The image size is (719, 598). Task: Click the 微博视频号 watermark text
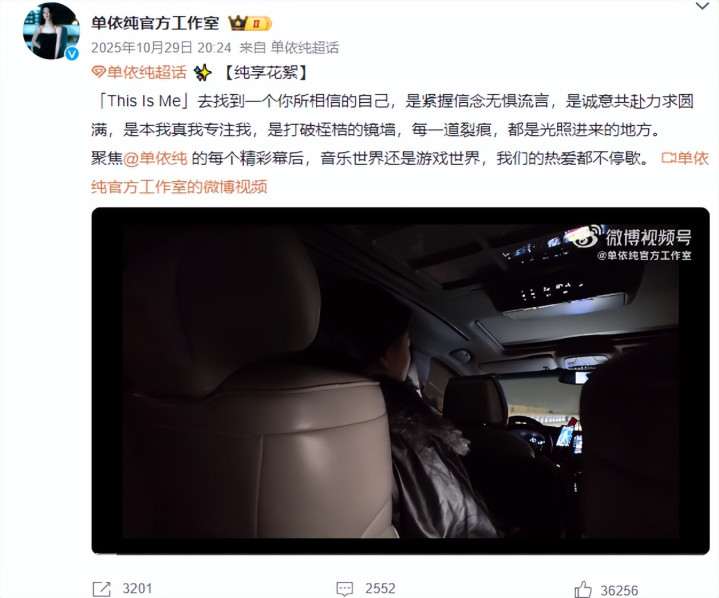tap(648, 238)
